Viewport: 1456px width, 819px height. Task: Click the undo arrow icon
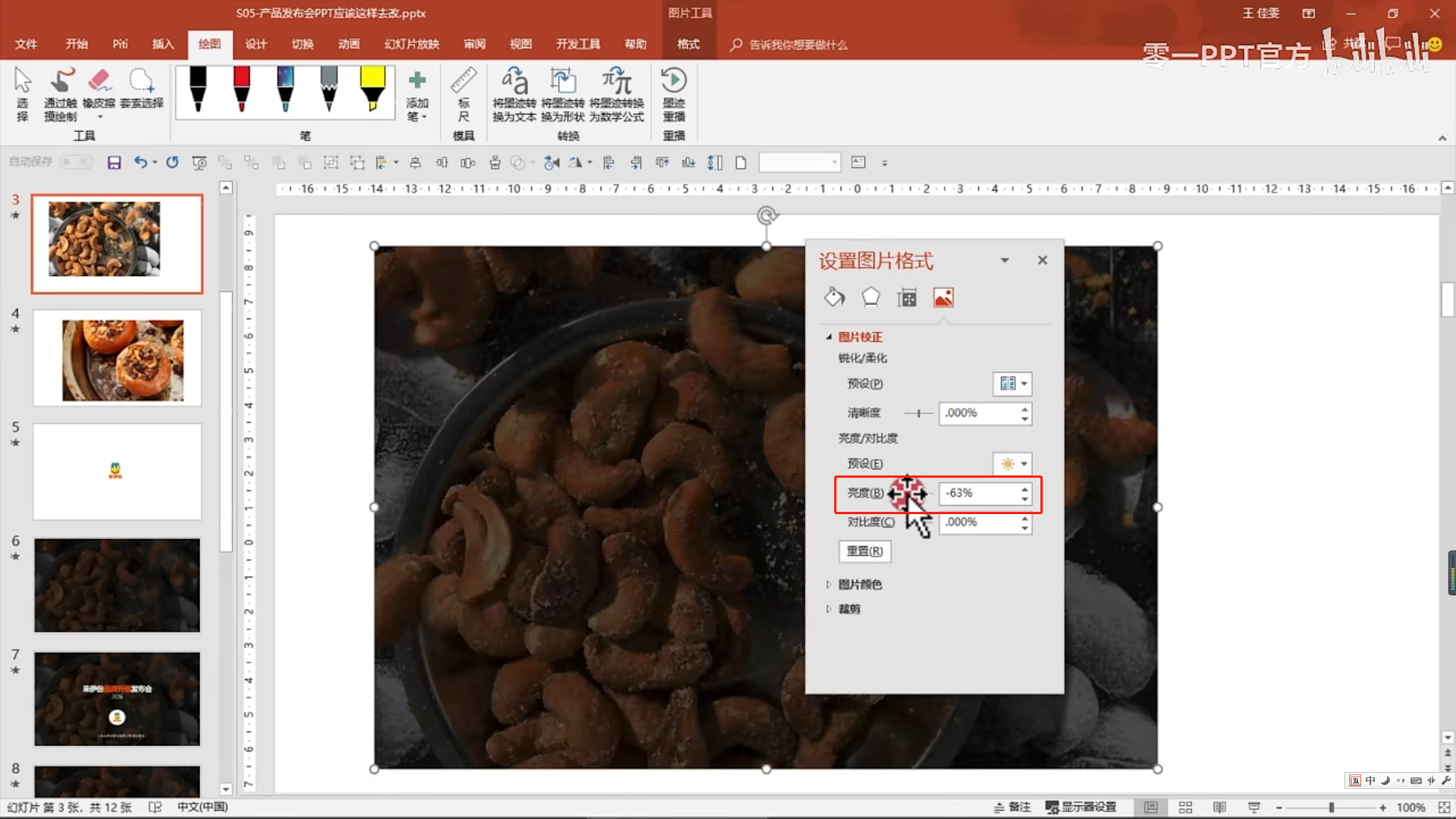[x=140, y=162]
